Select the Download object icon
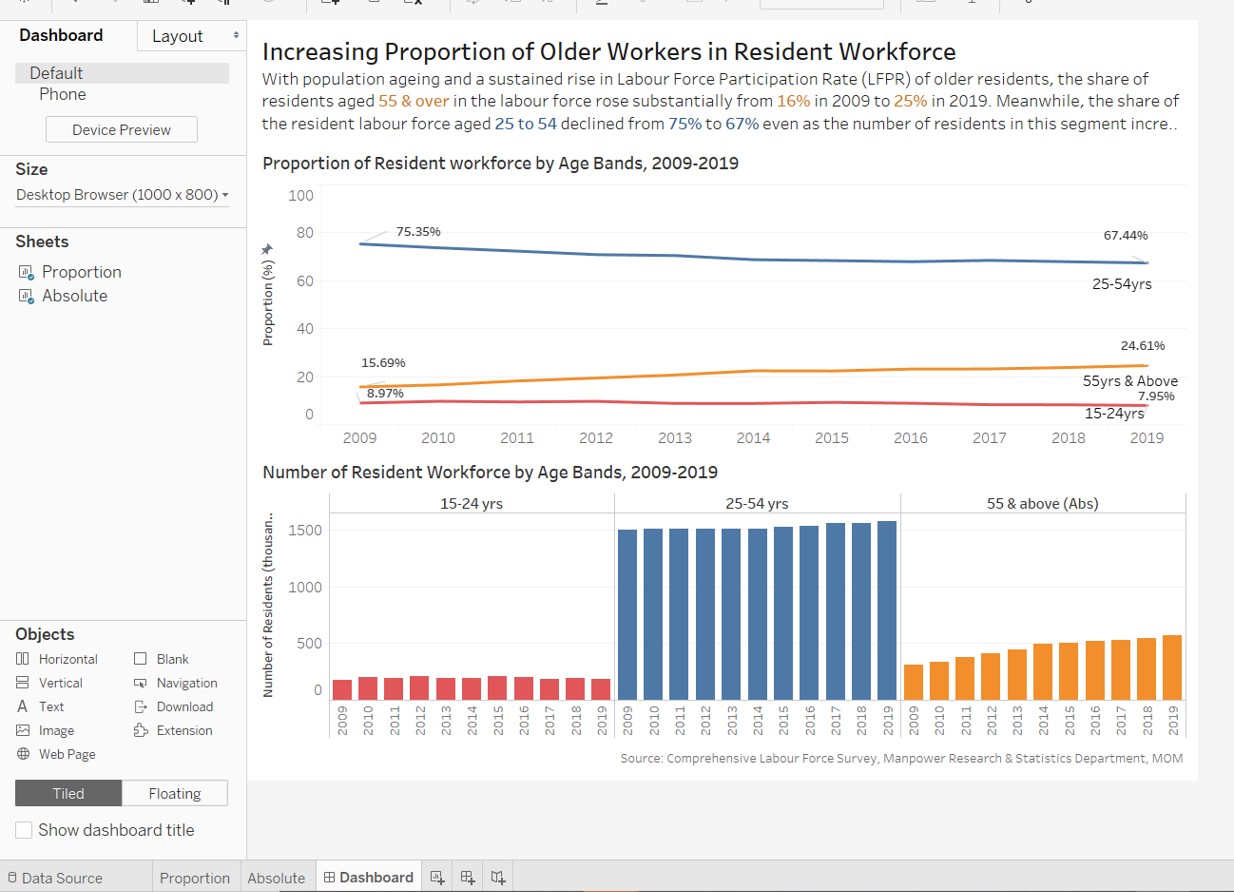 (141, 707)
